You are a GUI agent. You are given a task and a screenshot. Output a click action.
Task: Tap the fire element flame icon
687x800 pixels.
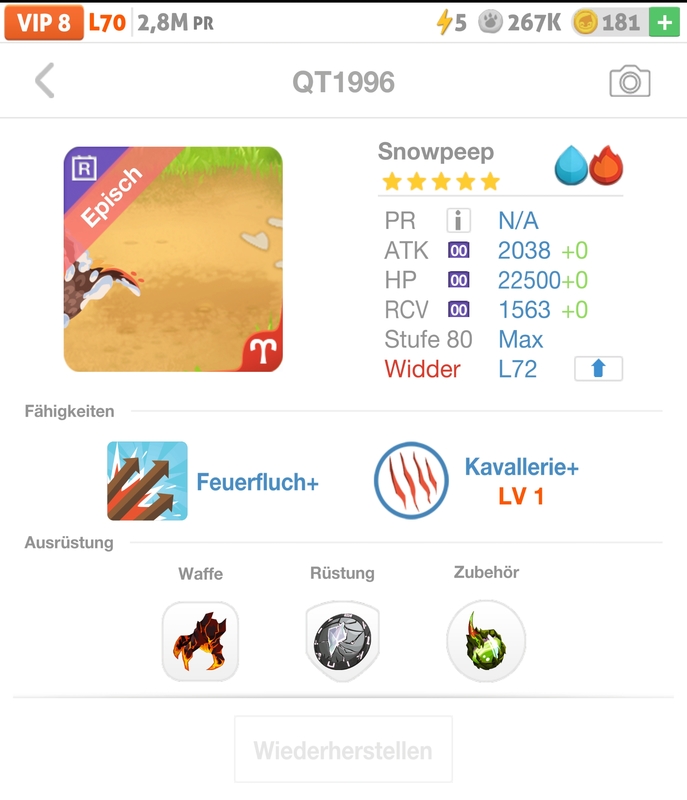(x=606, y=165)
